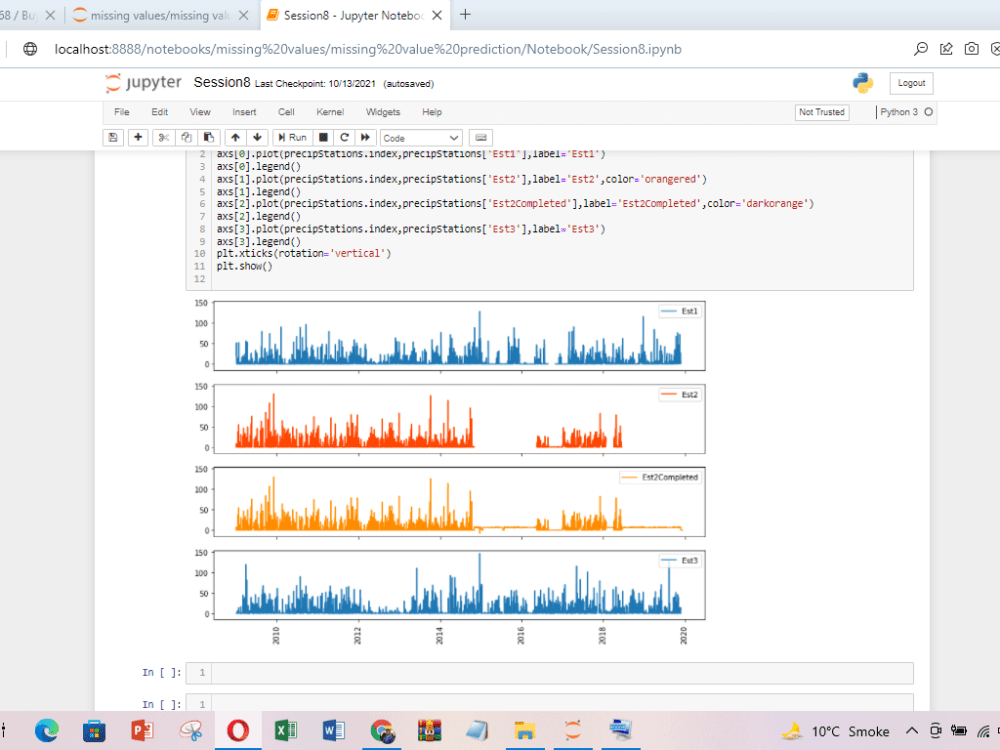
Task: Cut the selected cell
Action: tap(163, 137)
